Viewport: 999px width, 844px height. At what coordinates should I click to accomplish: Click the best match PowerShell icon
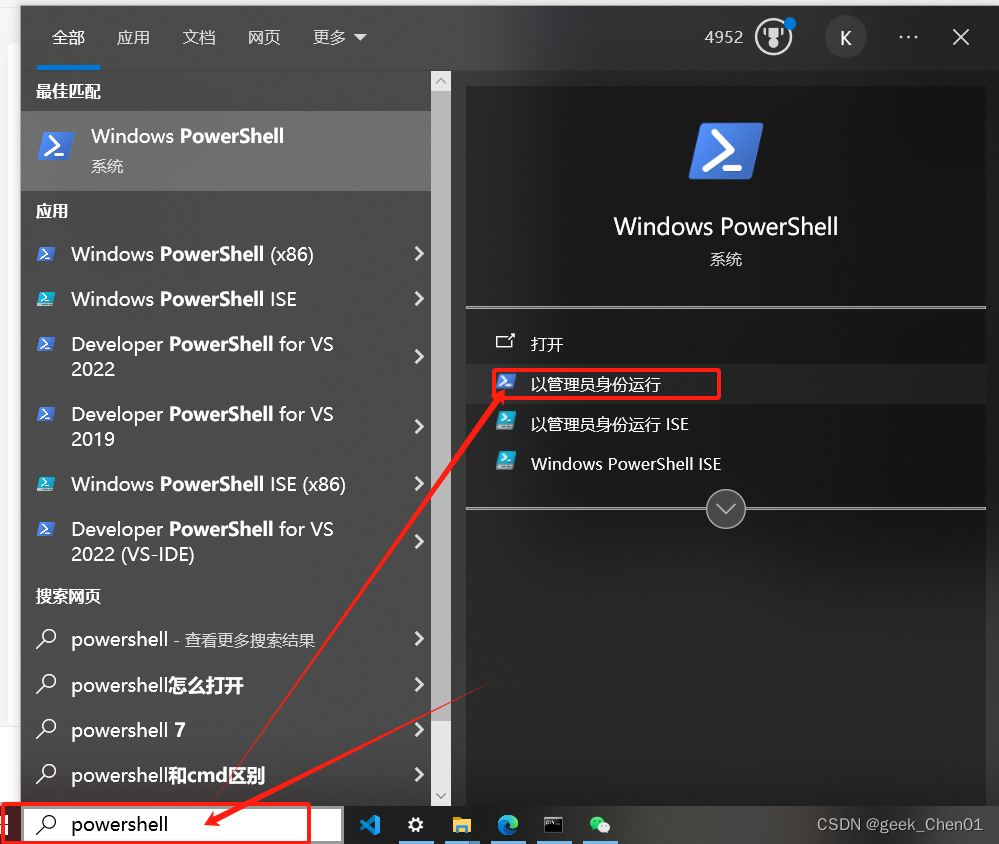[56, 146]
